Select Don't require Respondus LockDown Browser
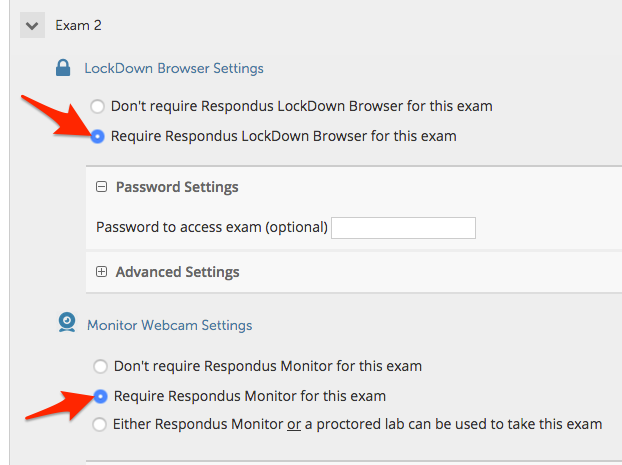This screenshot has width=622, height=465. coord(98,106)
